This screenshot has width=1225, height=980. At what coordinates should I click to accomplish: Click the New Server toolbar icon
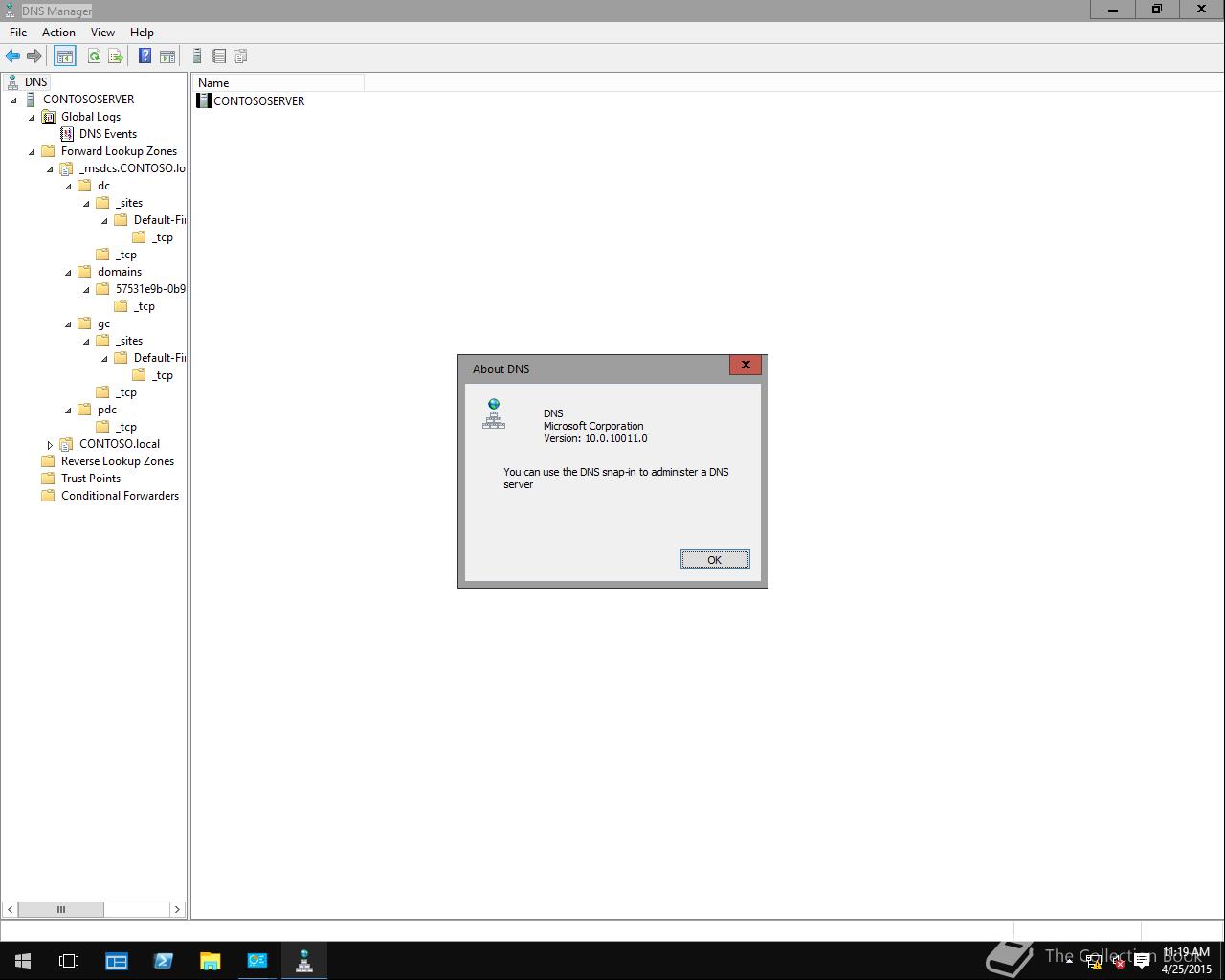(197, 56)
